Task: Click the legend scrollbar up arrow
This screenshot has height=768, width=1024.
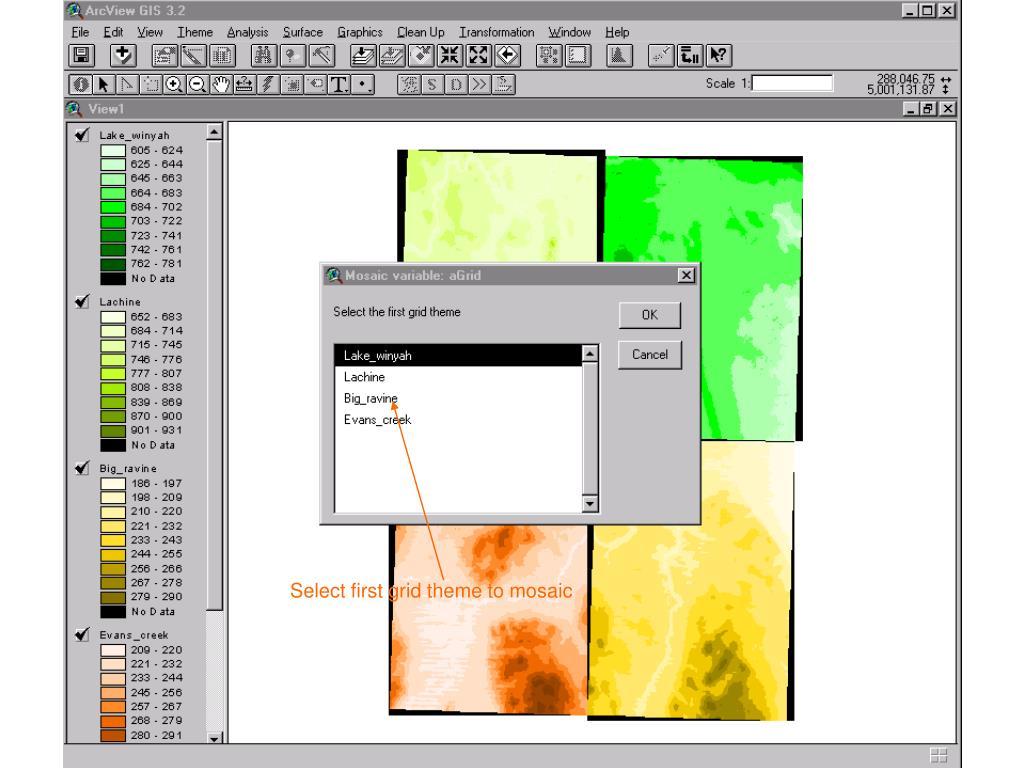Action: (214, 132)
